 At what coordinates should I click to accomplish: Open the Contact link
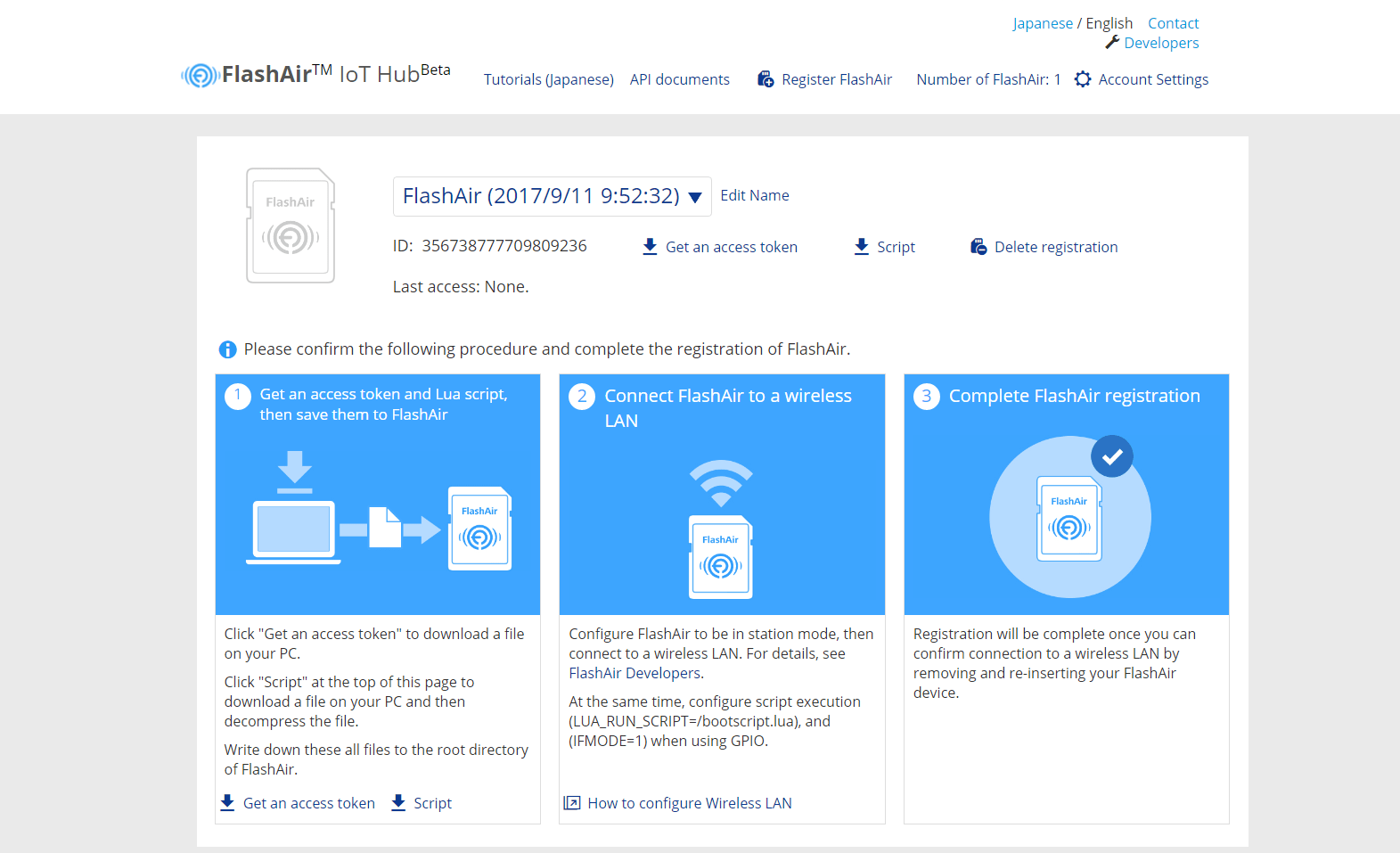[1173, 23]
